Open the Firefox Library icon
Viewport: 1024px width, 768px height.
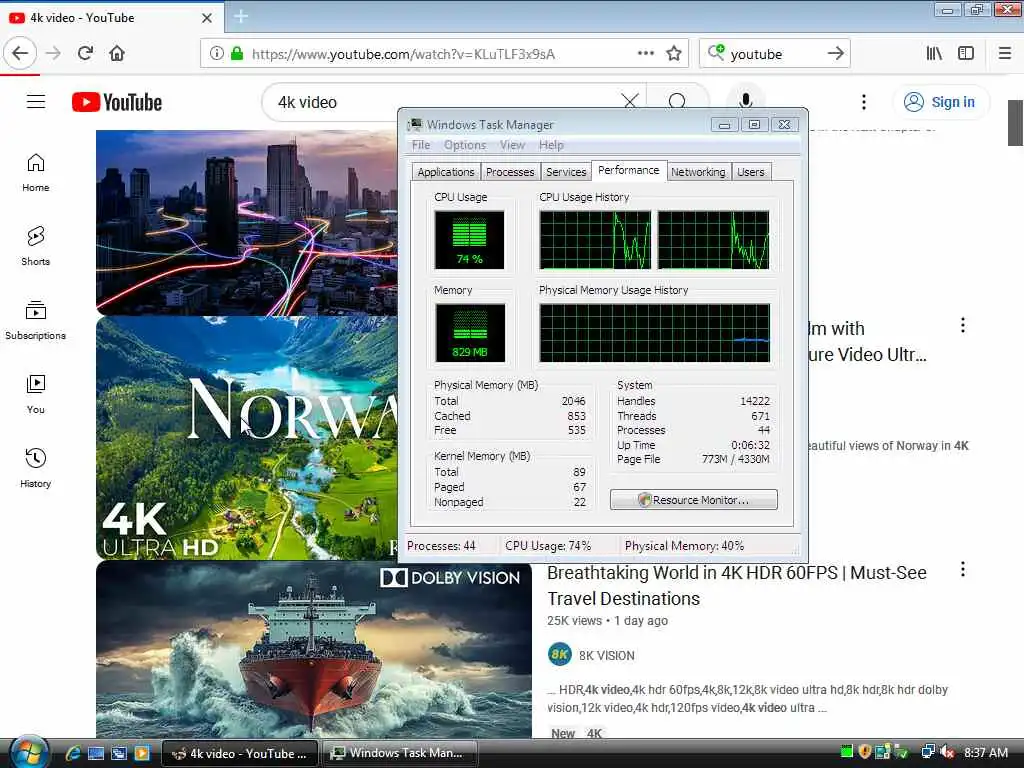click(934, 54)
